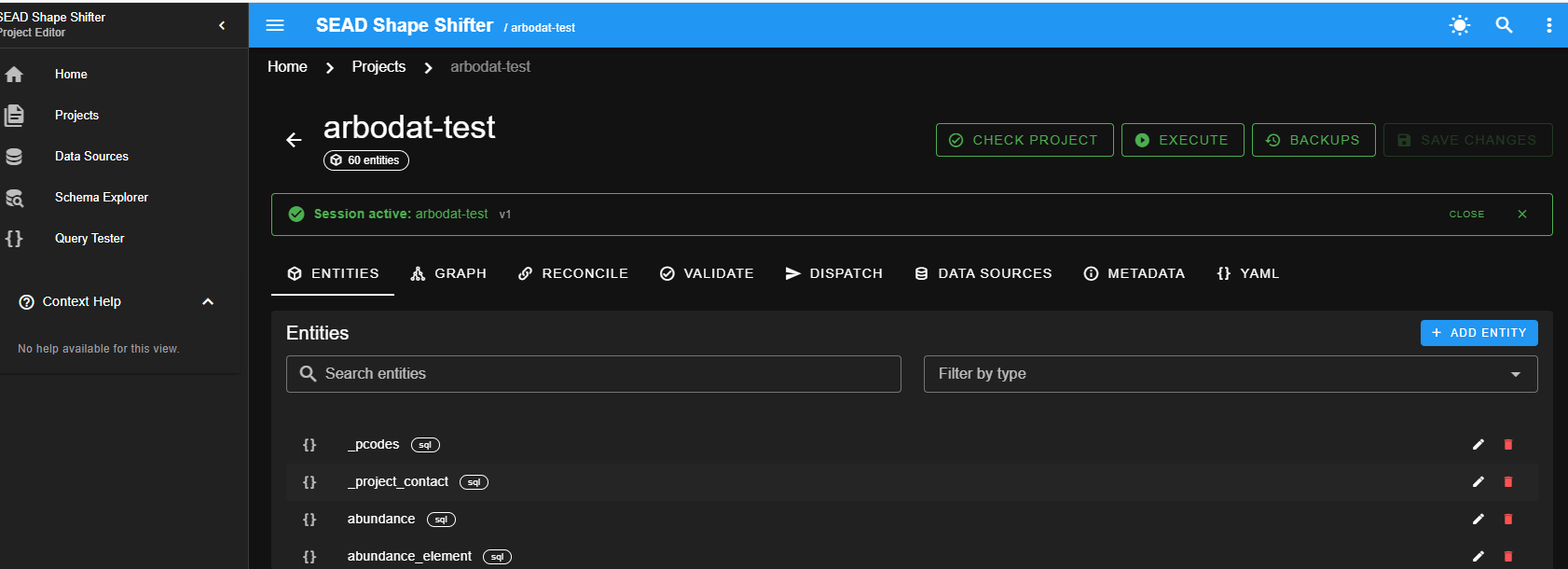Click the search magnifier in top bar
The image size is (1568, 569).
coord(1504,25)
